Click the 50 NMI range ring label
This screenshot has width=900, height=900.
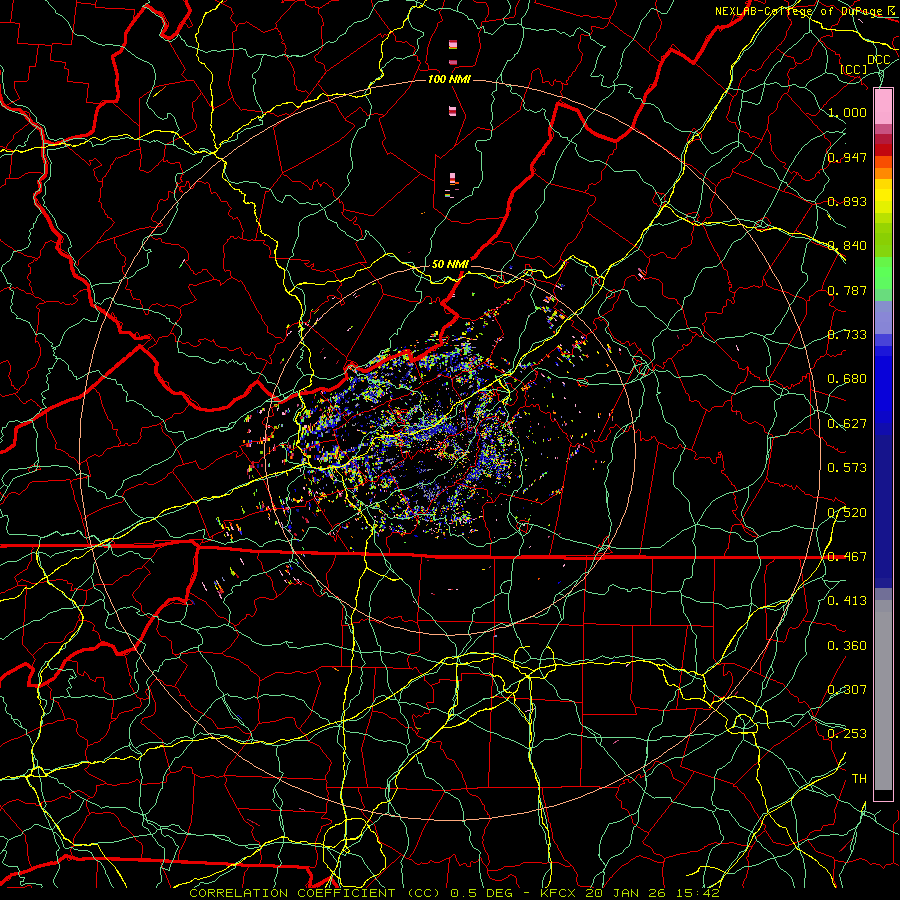point(450,264)
